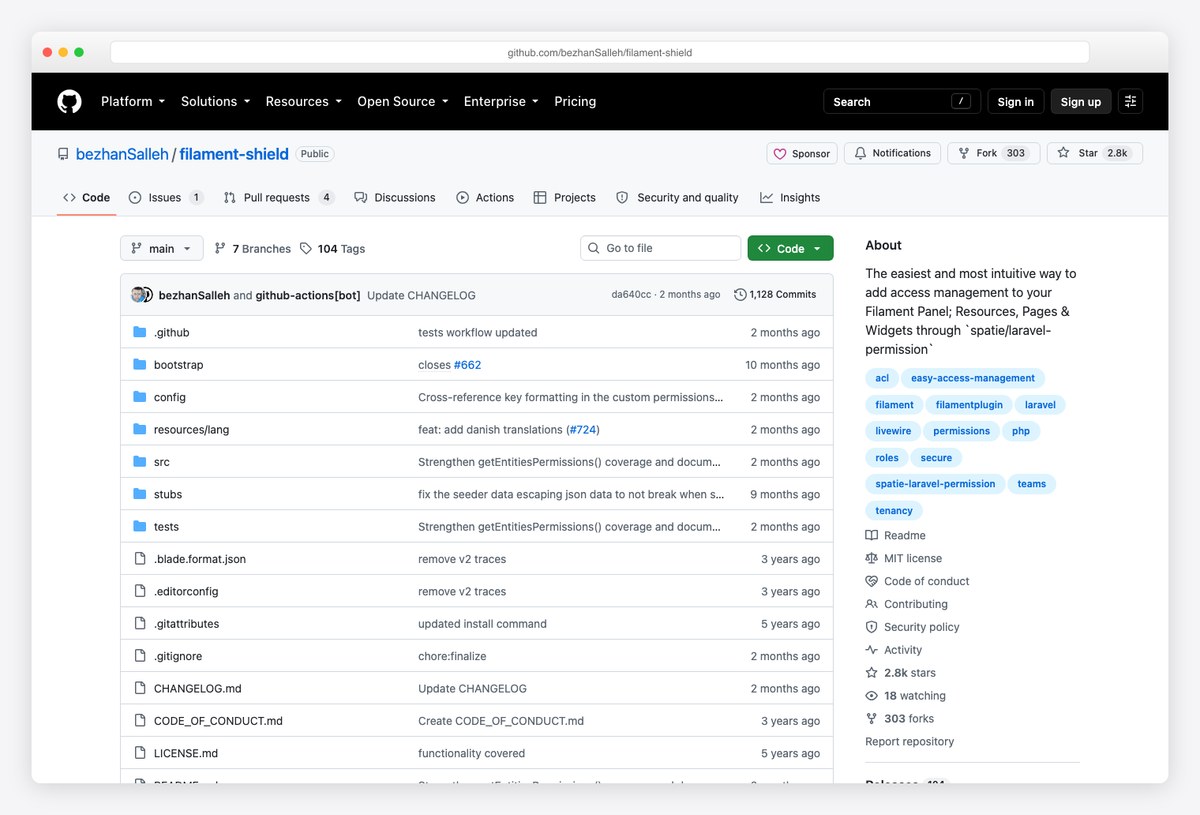This screenshot has height=815, width=1200.
Task: Switch to the Insights tab
Action: pyautogui.click(x=790, y=198)
